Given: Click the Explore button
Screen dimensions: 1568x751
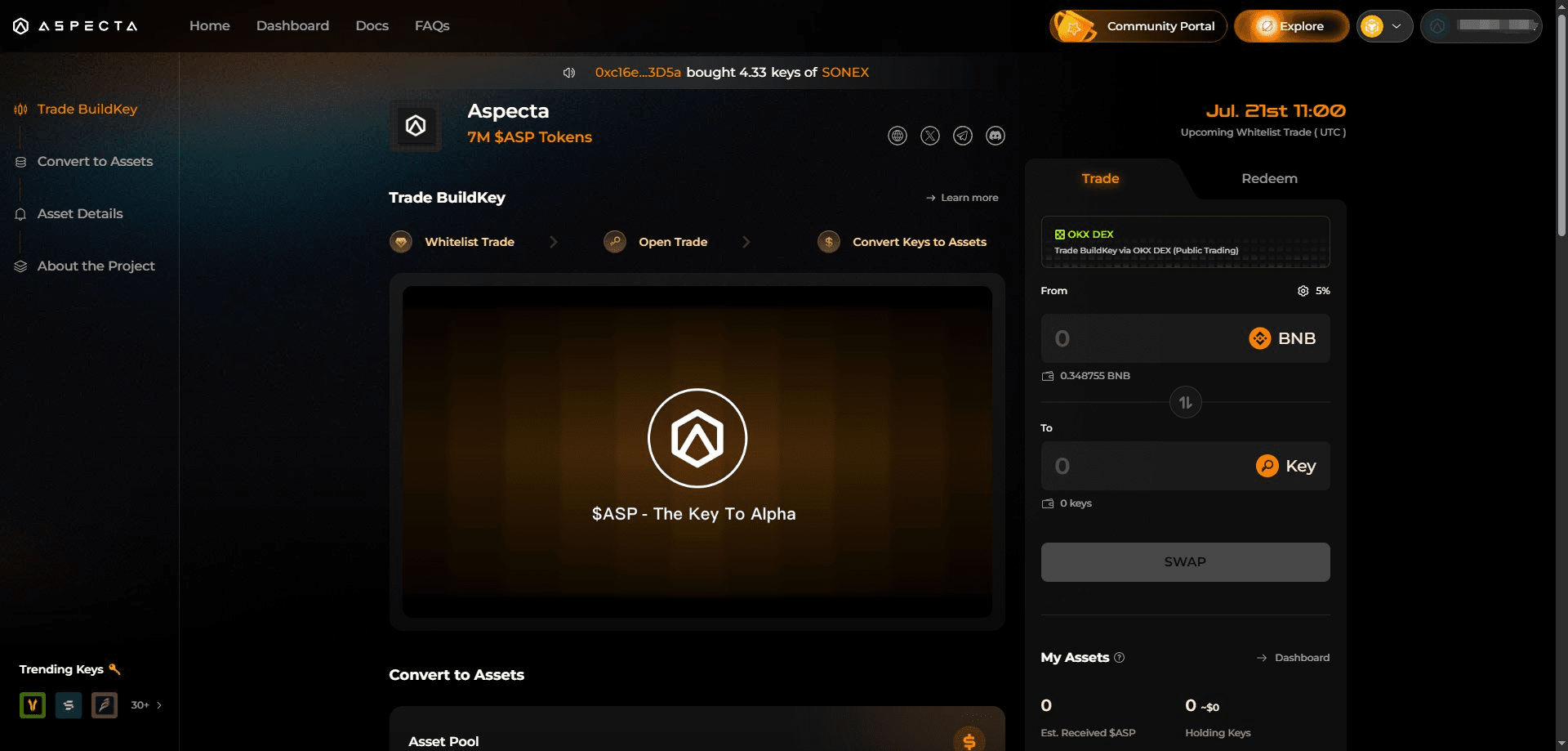Looking at the screenshot, I should (1291, 26).
